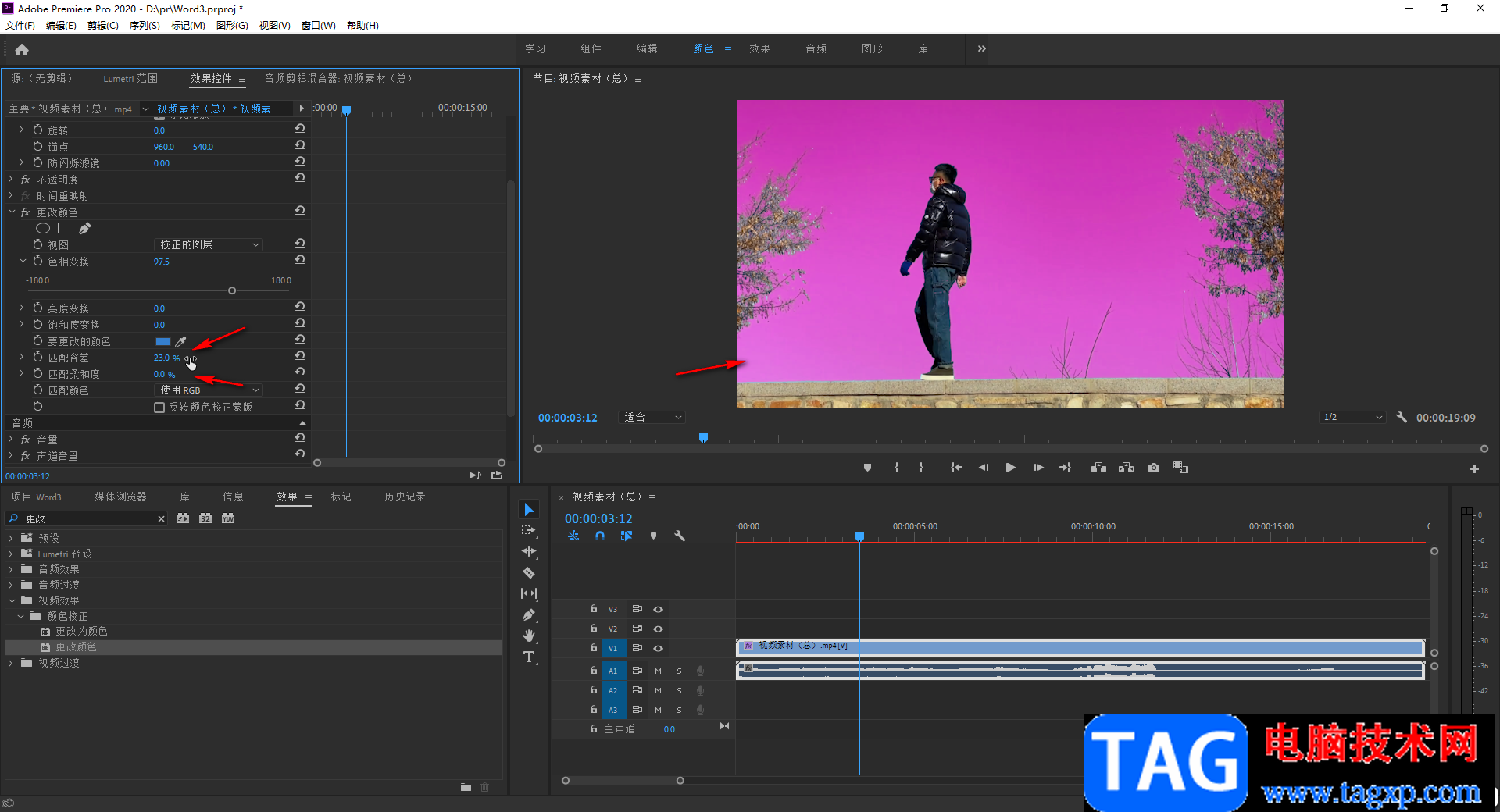The width and height of the screenshot is (1500, 812).
Task: Click the blue 要更改的颜色 color swatch
Action: pos(162,341)
